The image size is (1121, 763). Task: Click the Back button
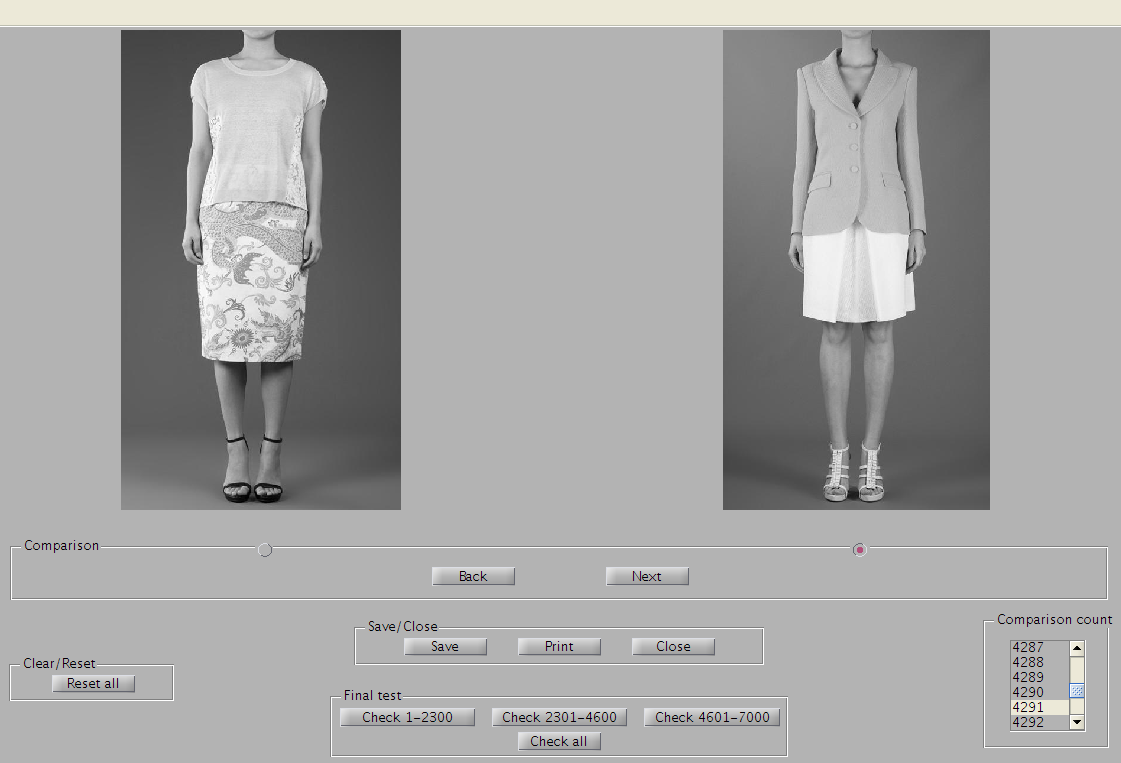click(x=473, y=576)
